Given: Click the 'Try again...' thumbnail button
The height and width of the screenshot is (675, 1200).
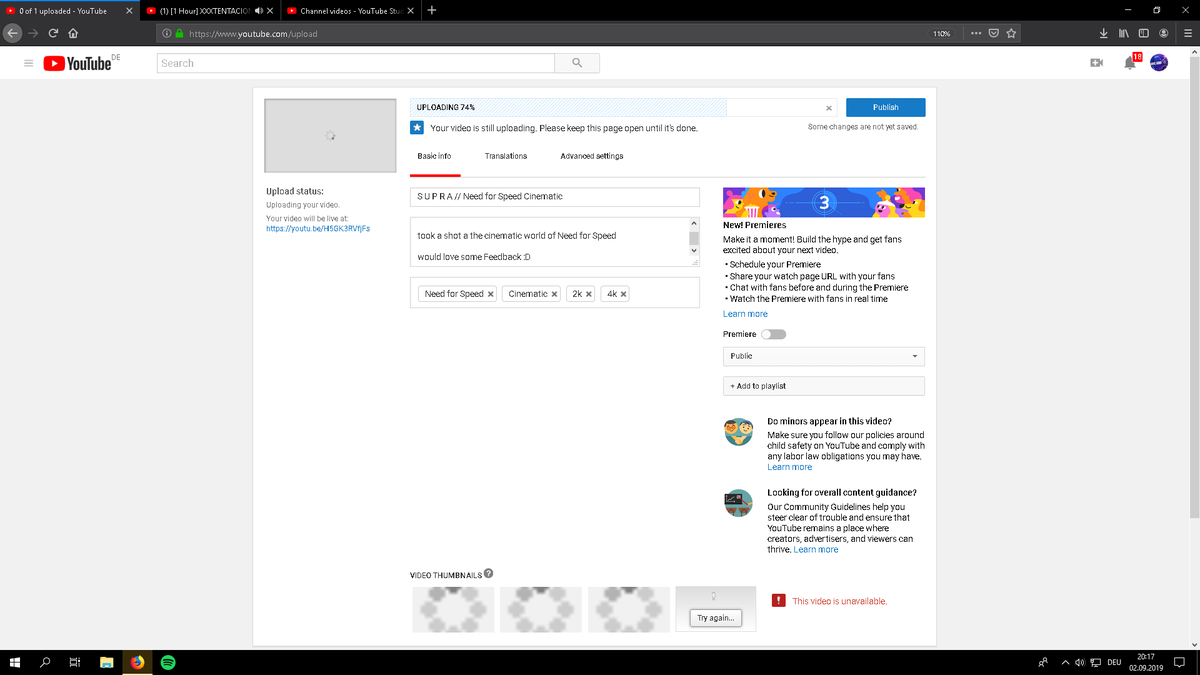Looking at the screenshot, I should (x=716, y=618).
